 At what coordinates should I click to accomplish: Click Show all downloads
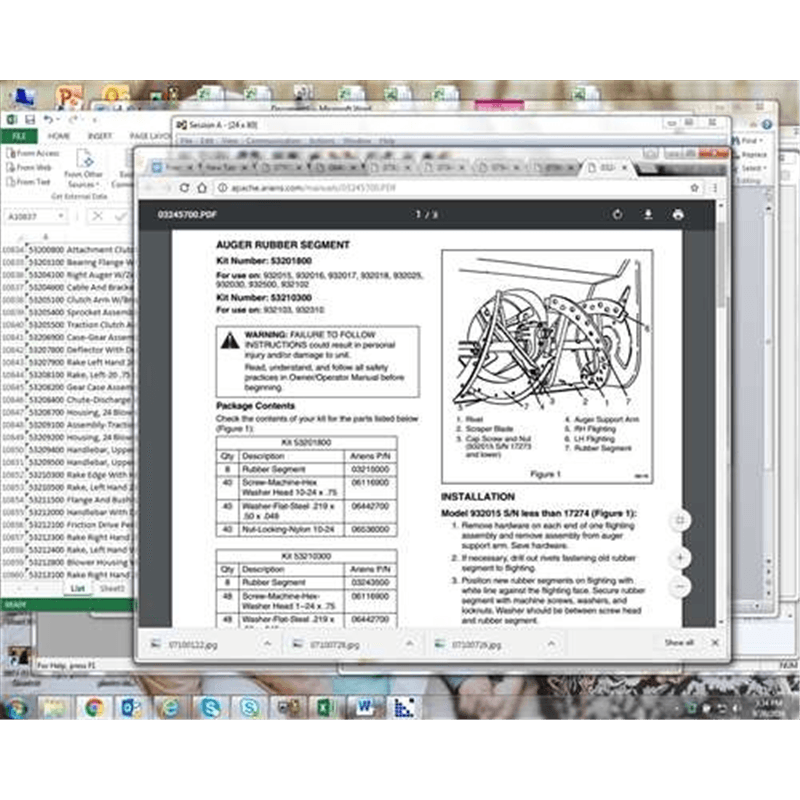(679, 643)
